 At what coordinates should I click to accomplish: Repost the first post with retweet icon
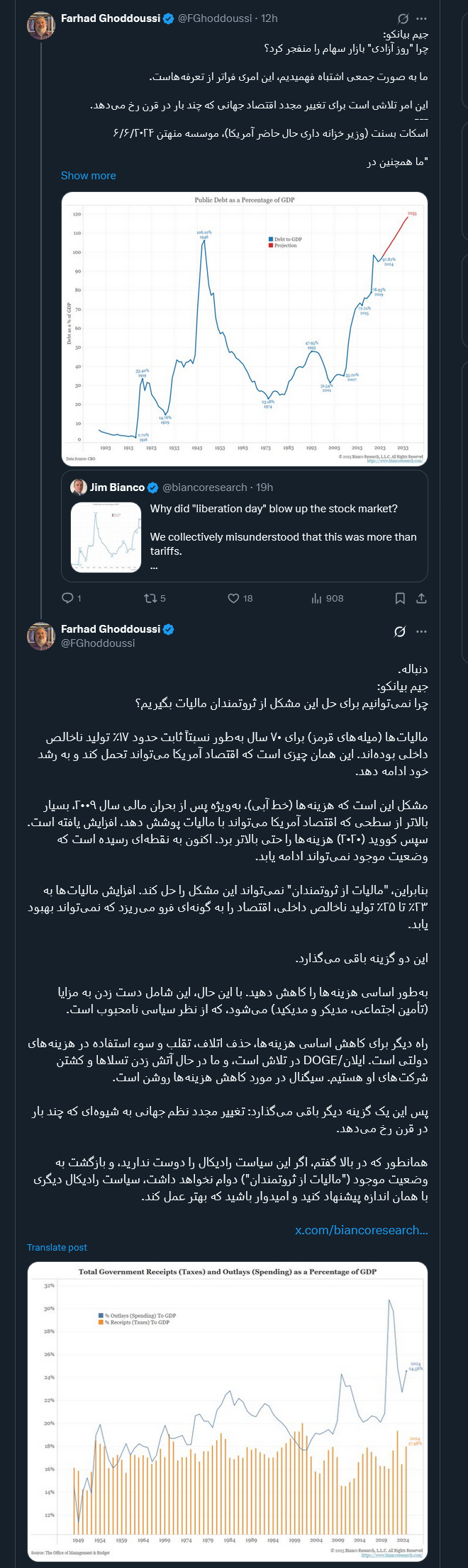click(150, 598)
